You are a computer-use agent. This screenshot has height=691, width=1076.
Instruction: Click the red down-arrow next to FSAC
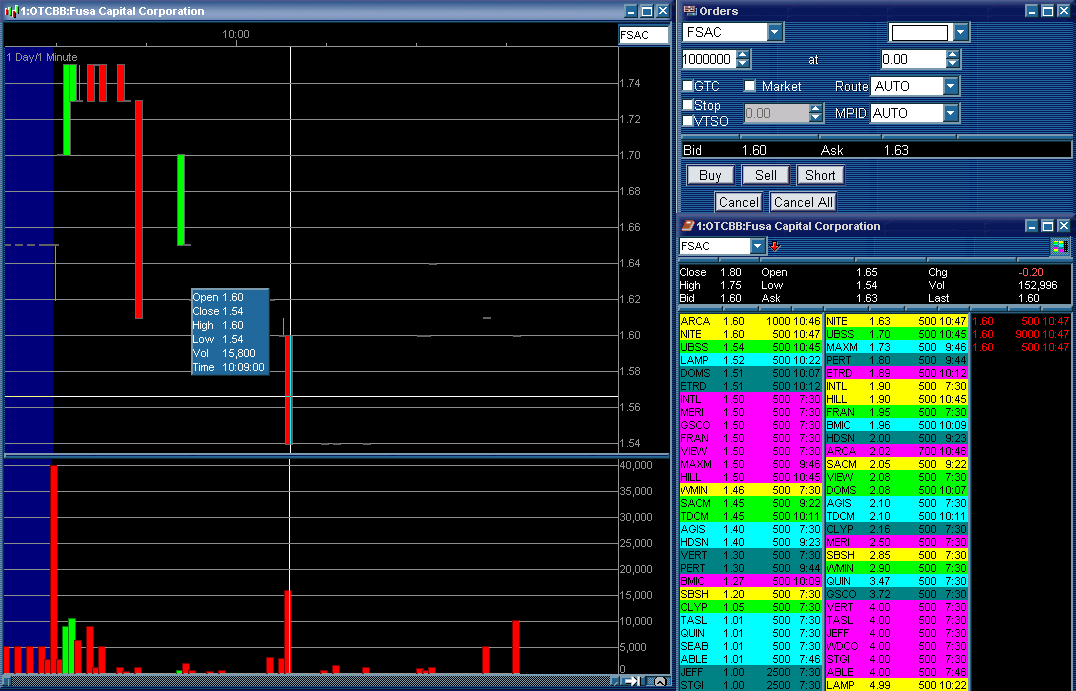click(x=775, y=246)
